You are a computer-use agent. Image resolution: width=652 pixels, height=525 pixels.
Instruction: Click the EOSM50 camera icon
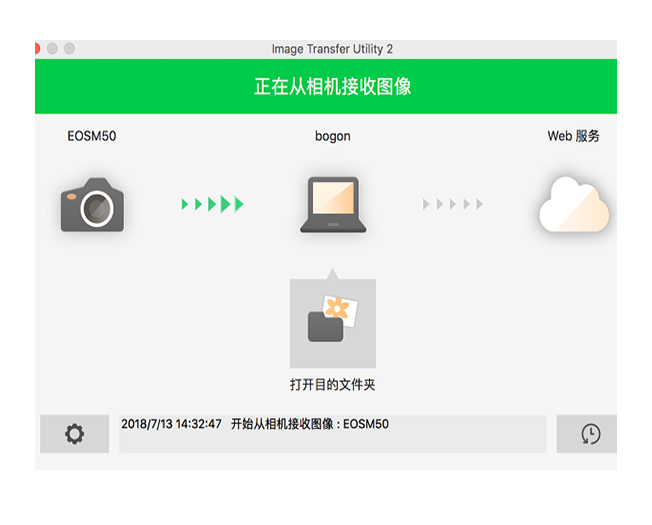[92, 205]
